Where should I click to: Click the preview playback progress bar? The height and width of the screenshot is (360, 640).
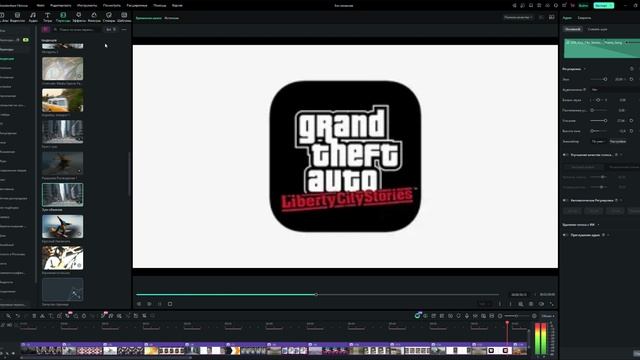click(x=317, y=294)
